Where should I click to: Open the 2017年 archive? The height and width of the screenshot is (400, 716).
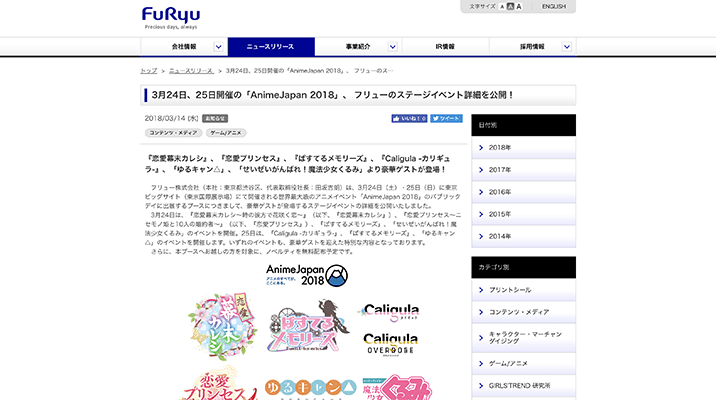click(523, 170)
